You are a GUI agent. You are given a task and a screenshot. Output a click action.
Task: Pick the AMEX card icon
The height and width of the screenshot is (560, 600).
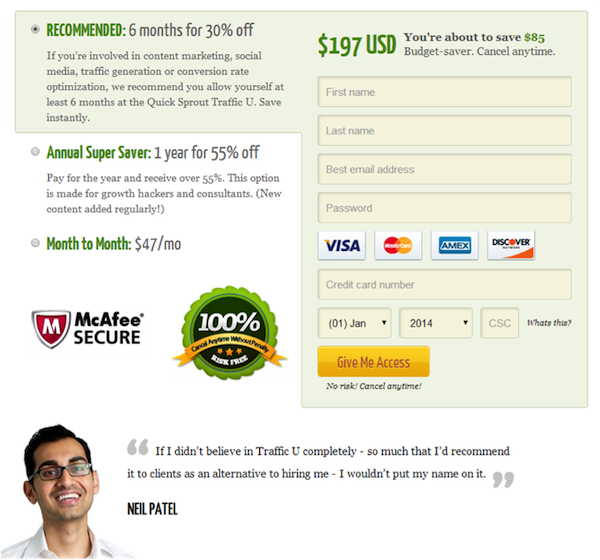click(455, 245)
